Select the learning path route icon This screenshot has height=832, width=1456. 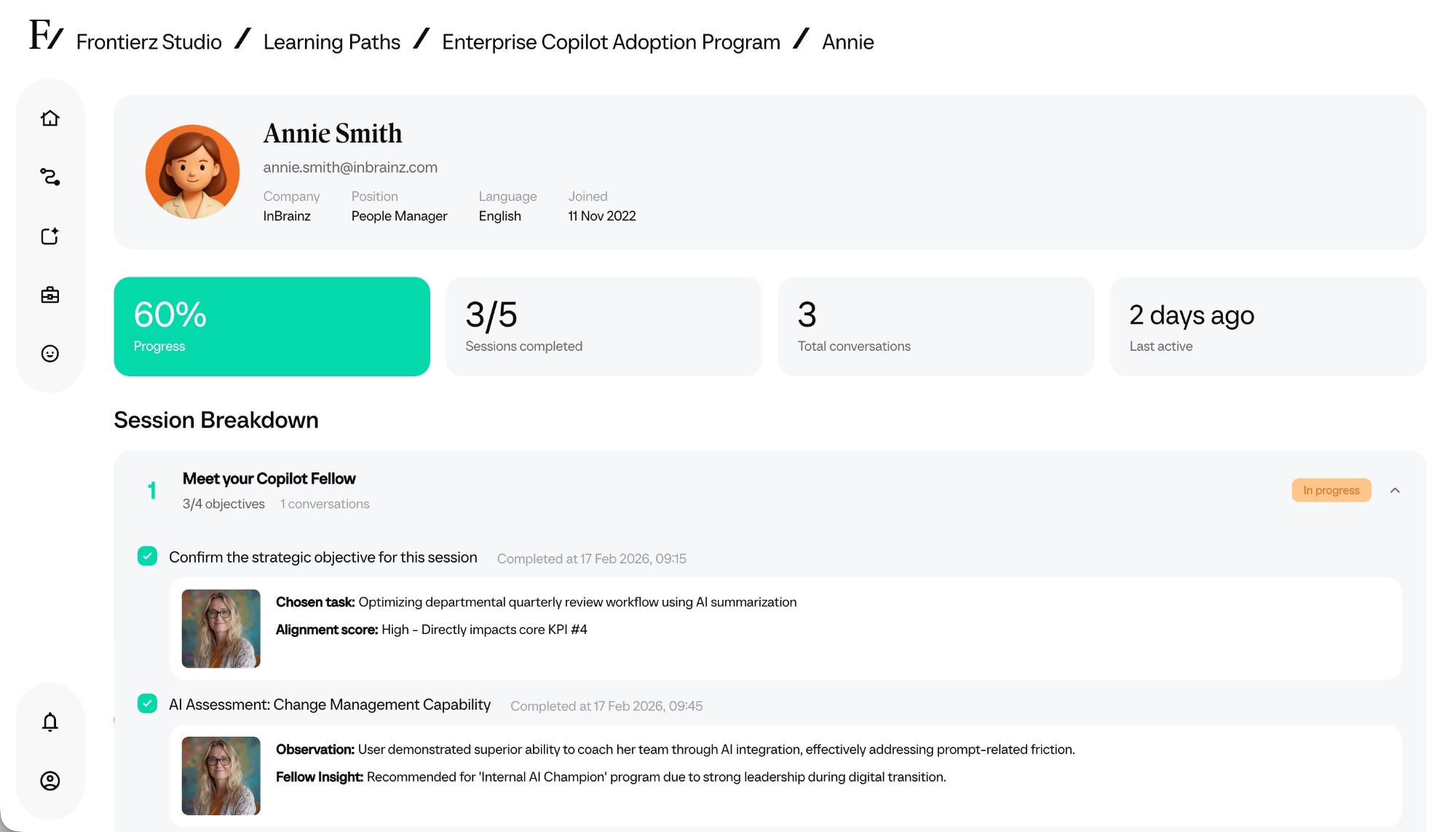coord(50,177)
